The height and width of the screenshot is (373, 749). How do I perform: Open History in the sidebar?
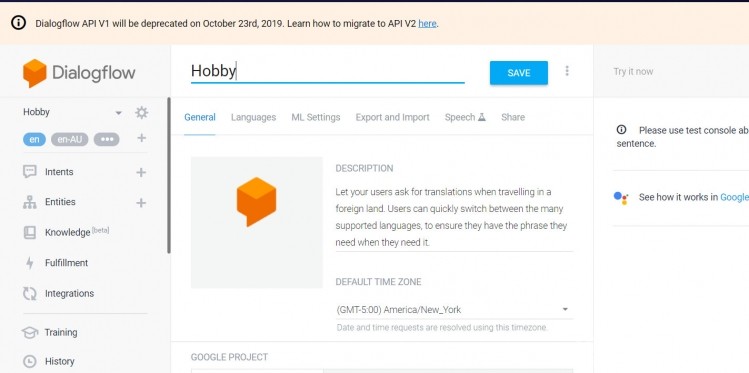click(x=59, y=362)
